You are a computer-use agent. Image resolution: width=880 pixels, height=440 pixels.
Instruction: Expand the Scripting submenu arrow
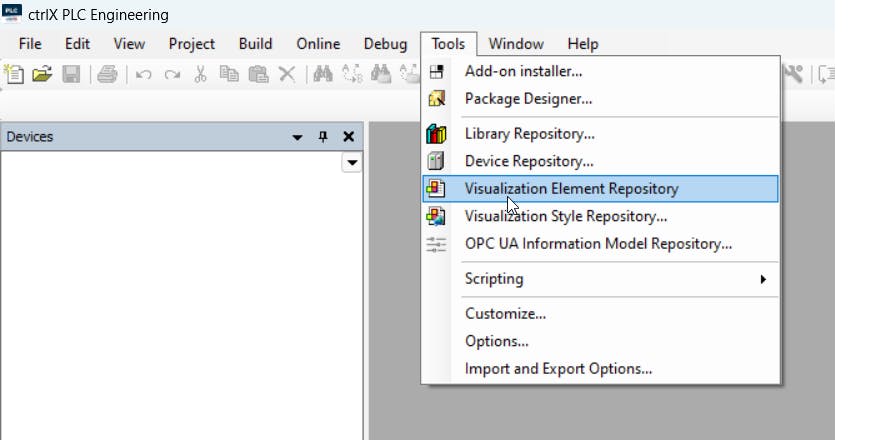763,279
